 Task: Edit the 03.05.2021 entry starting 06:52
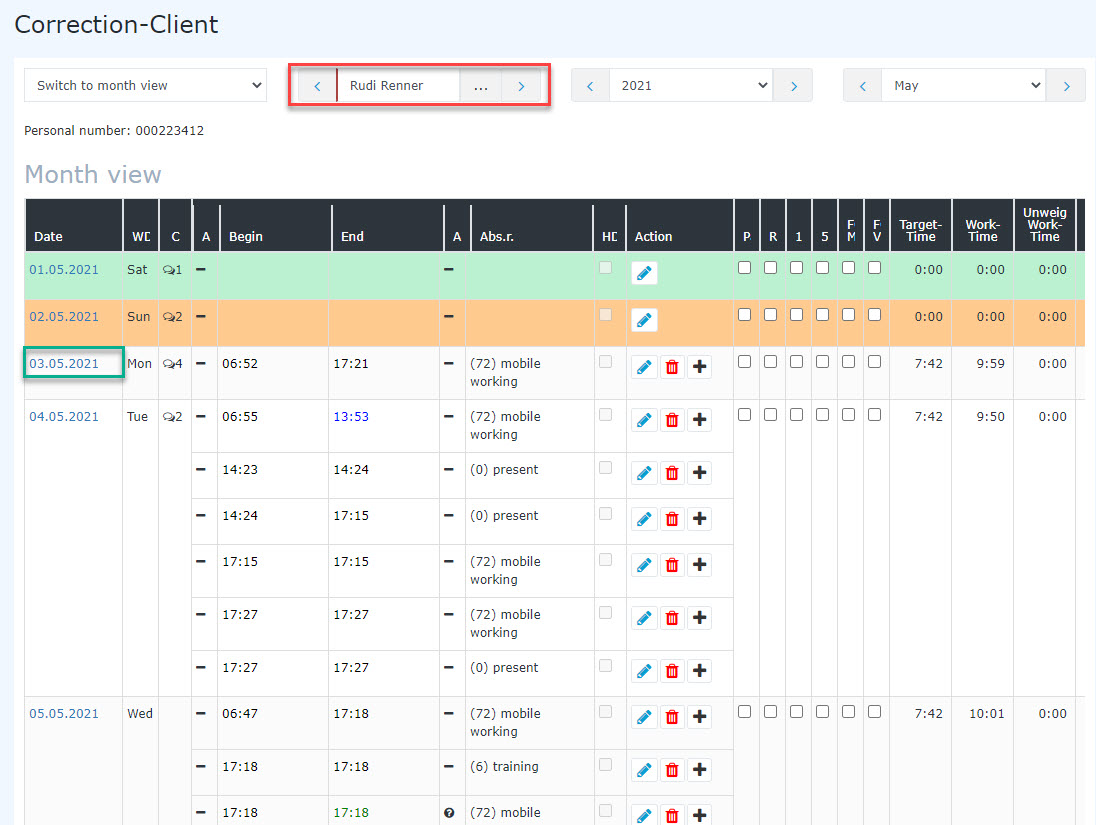[644, 366]
